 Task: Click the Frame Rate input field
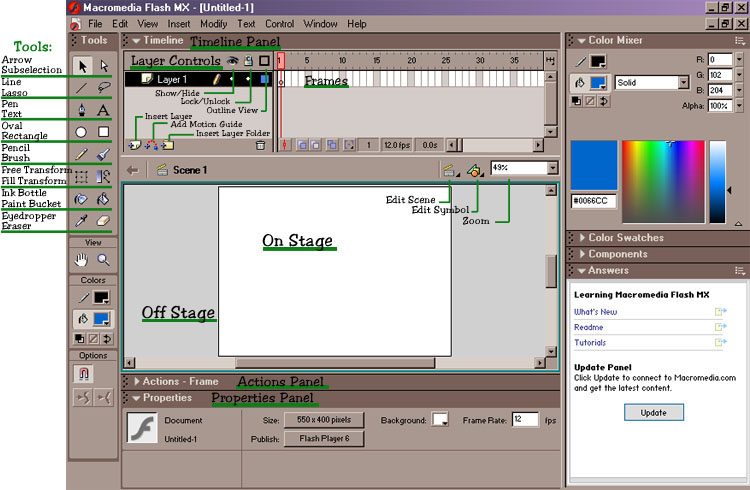pos(525,420)
